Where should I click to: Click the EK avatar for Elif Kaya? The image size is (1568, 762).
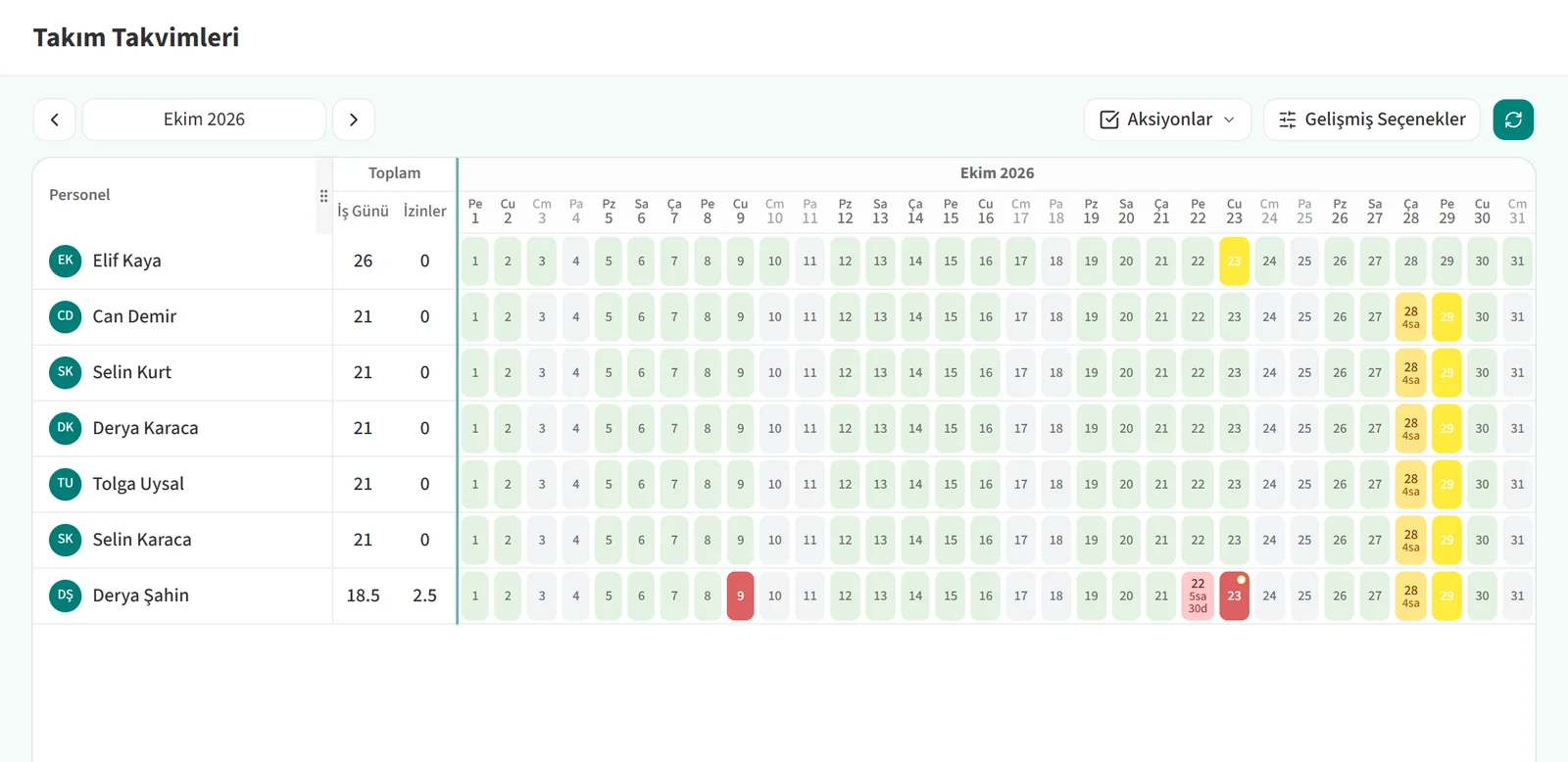[x=66, y=261]
